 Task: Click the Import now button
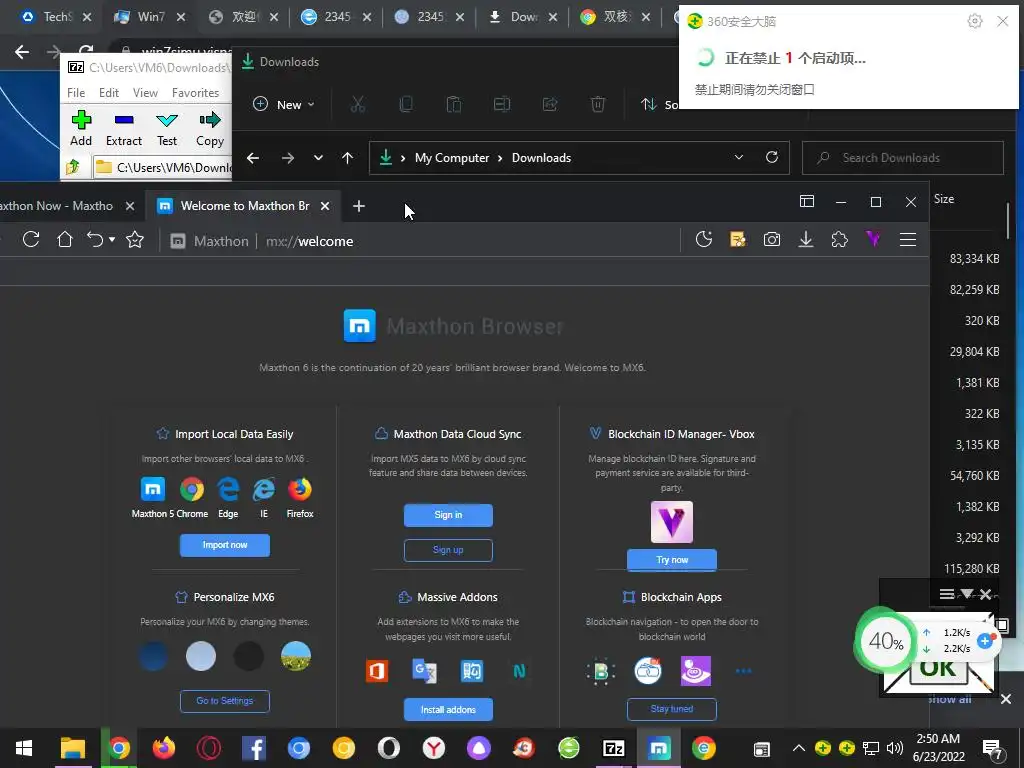(x=225, y=545)
